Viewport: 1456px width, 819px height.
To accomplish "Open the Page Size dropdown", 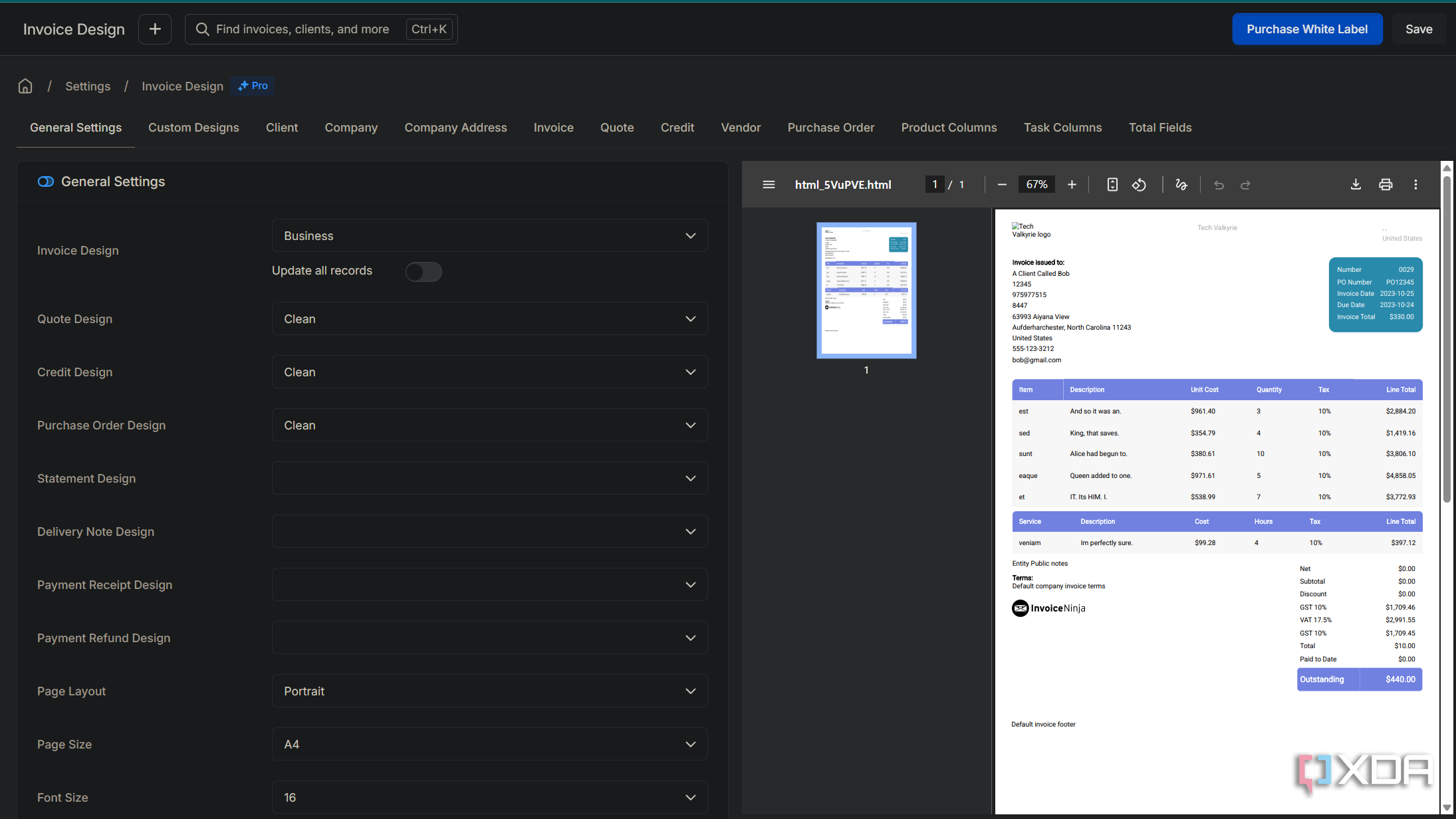I will coord(489,745).
